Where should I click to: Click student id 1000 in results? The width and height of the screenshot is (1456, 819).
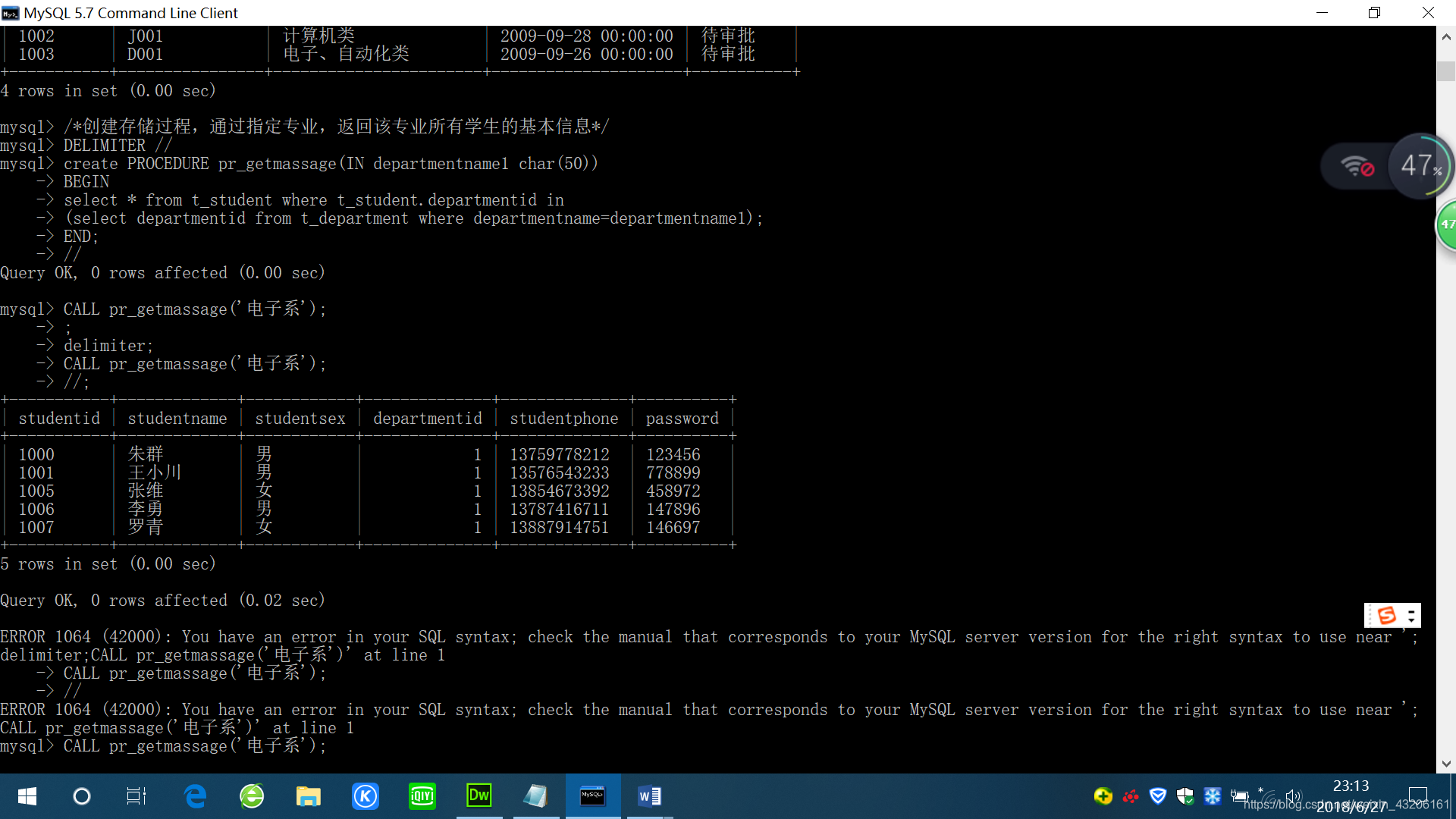(36, 455)
